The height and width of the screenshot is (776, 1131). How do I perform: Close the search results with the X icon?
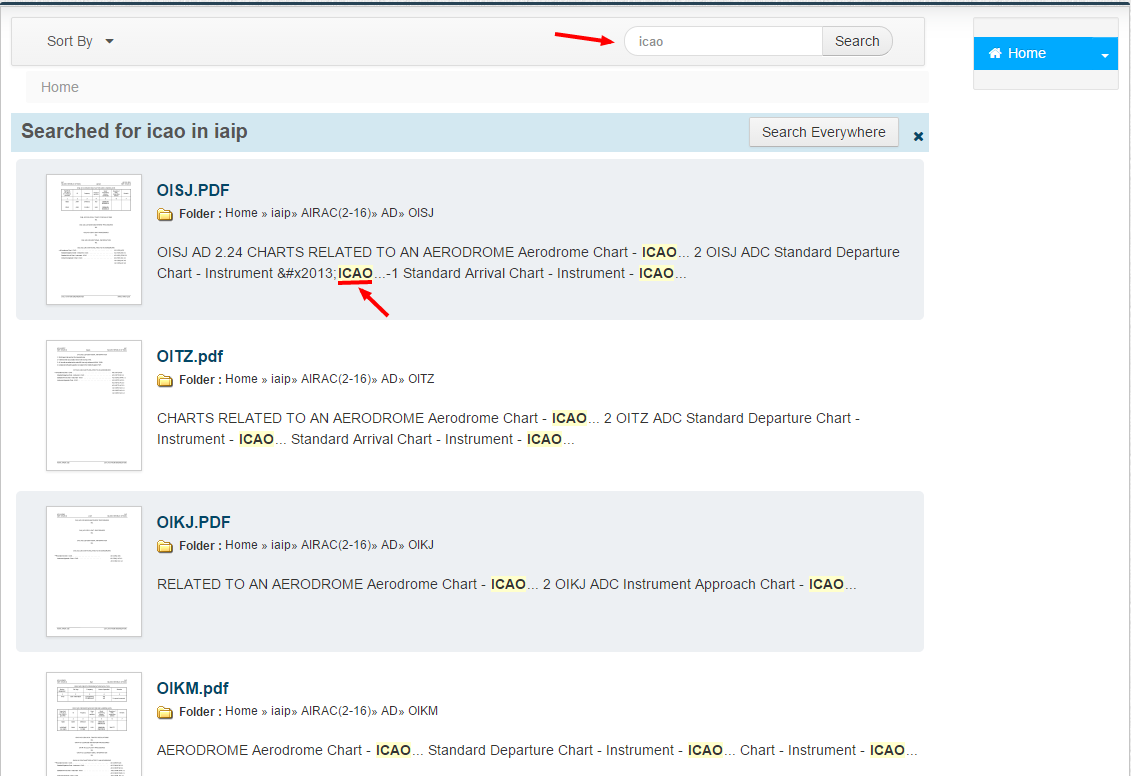click(918, 136)
